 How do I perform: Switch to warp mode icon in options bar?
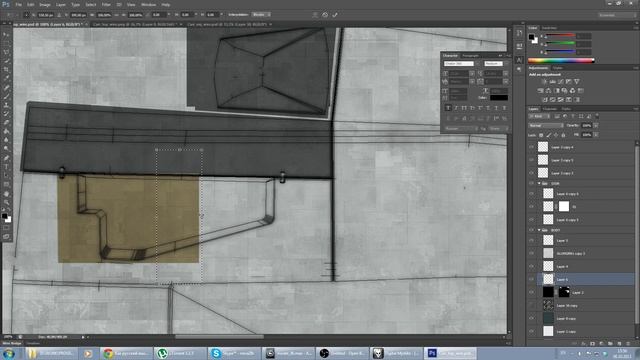pyautogui.click(x=315, y=15)
